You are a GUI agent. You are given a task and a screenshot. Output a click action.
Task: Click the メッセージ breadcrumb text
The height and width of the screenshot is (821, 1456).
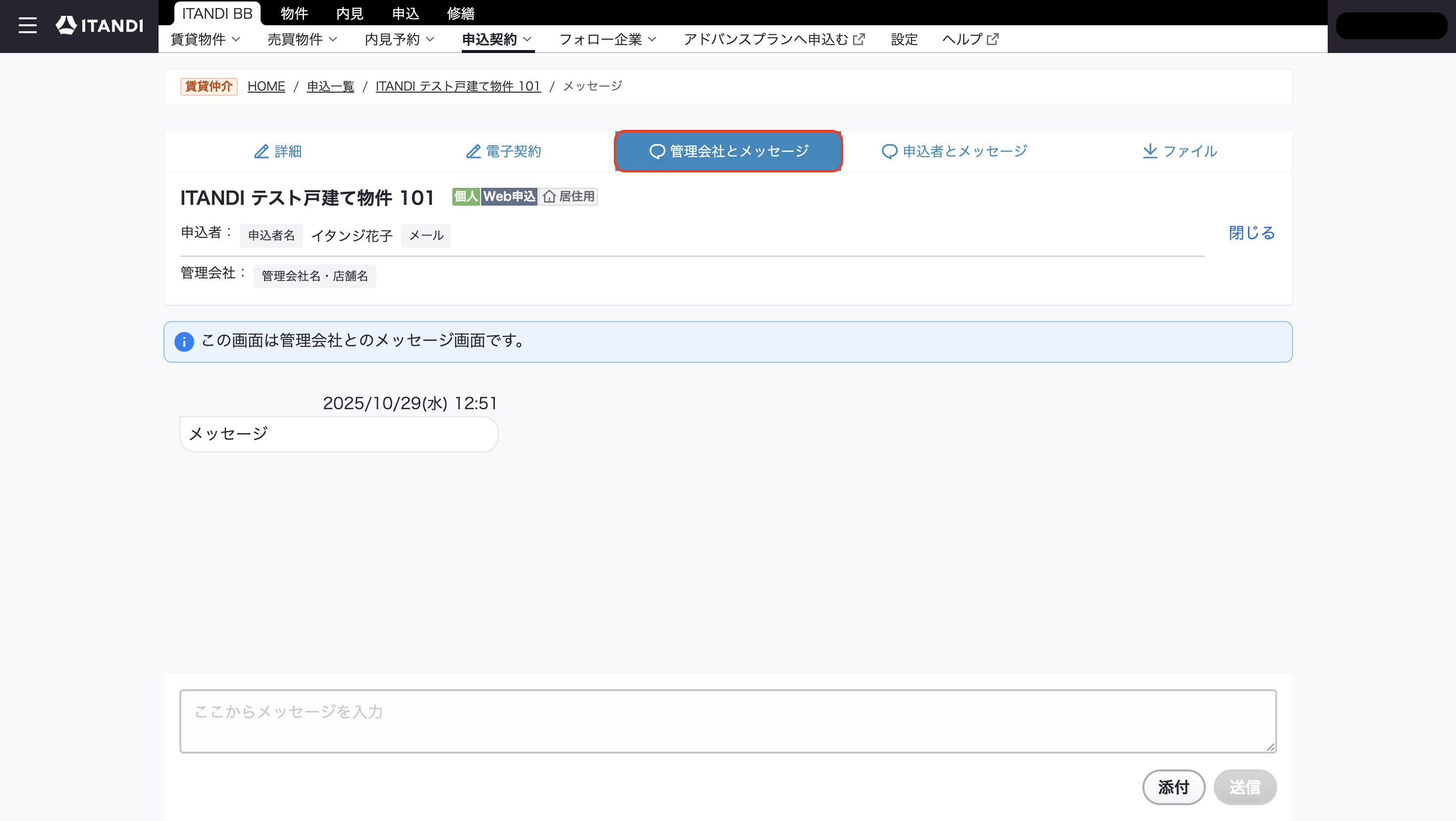click(593, 87)
